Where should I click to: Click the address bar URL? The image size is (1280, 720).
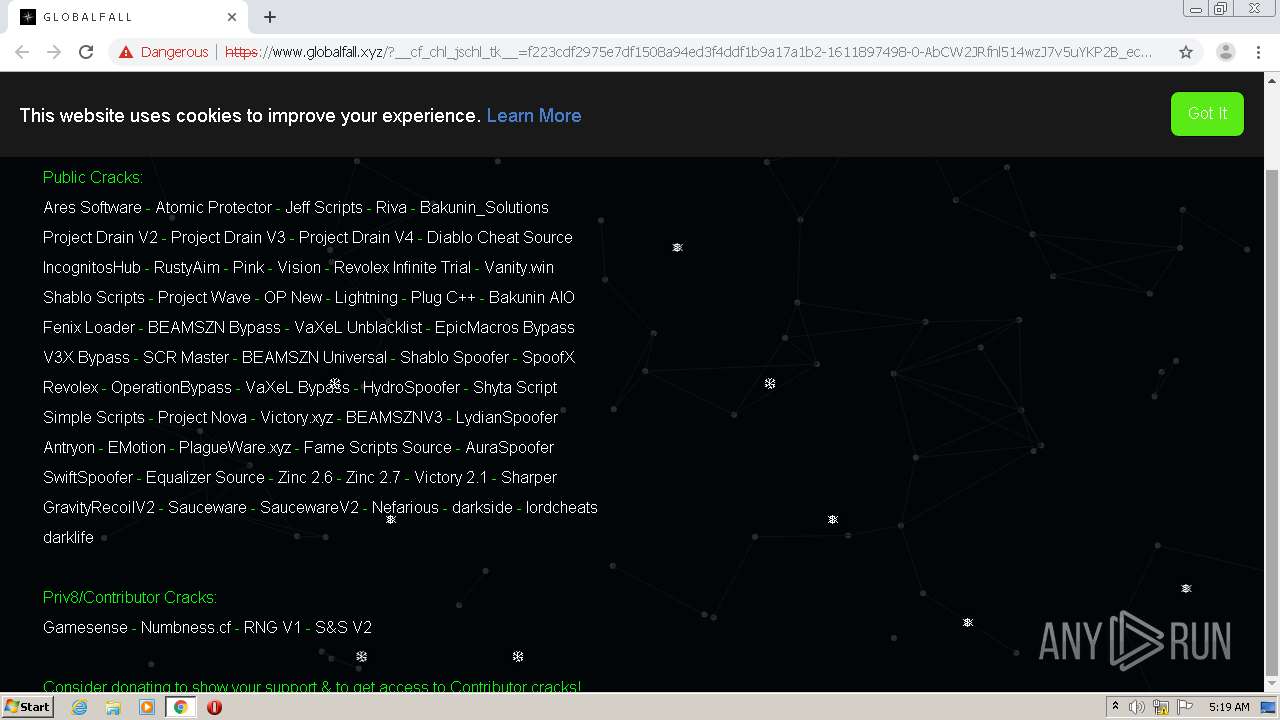tap(690, 52)
